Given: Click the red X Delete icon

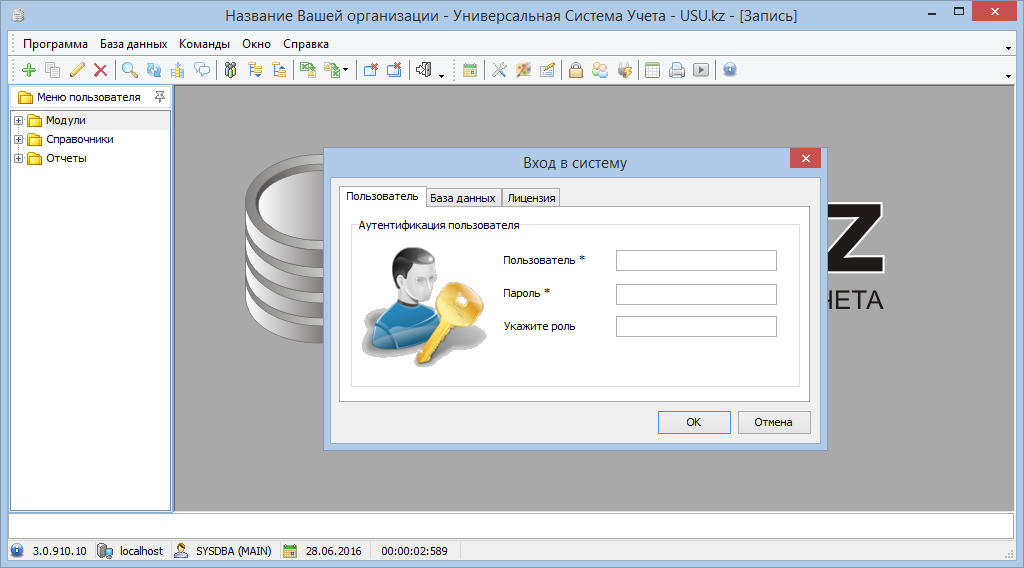Looking at the screenshot, I should [x=100, y=70].
